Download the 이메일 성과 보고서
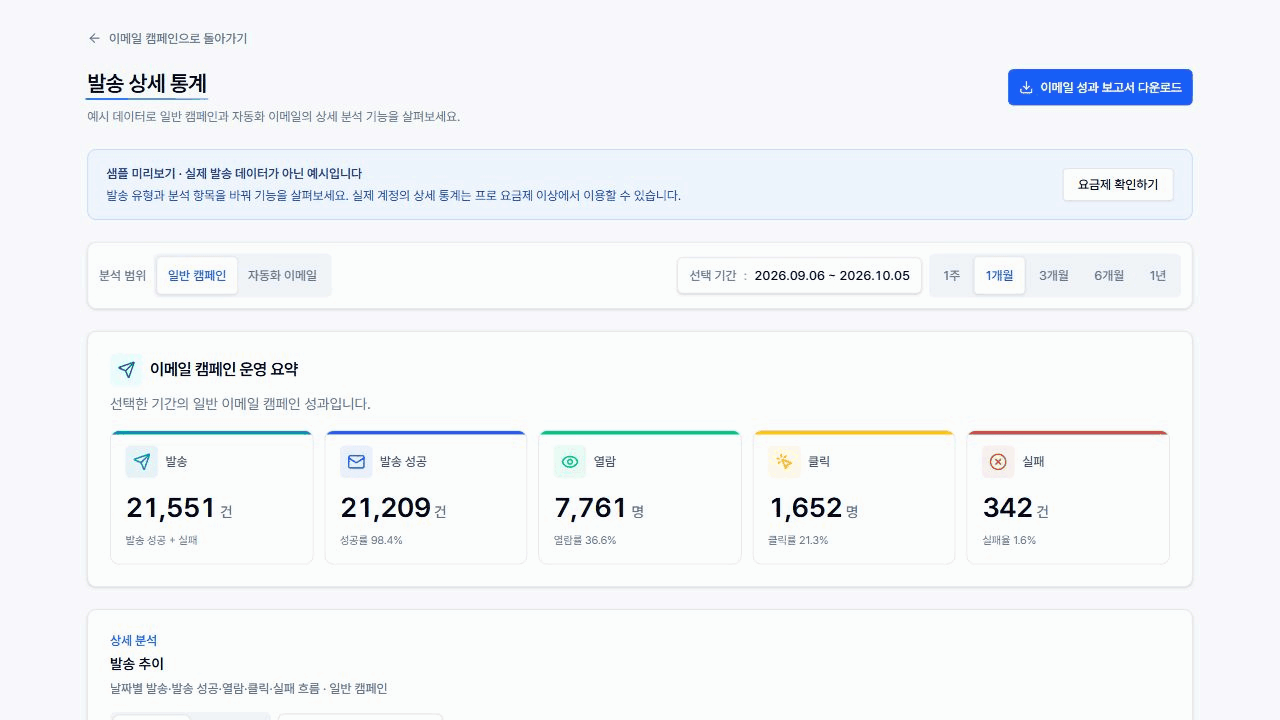The image size is (1280, 720). [1100, 88]
